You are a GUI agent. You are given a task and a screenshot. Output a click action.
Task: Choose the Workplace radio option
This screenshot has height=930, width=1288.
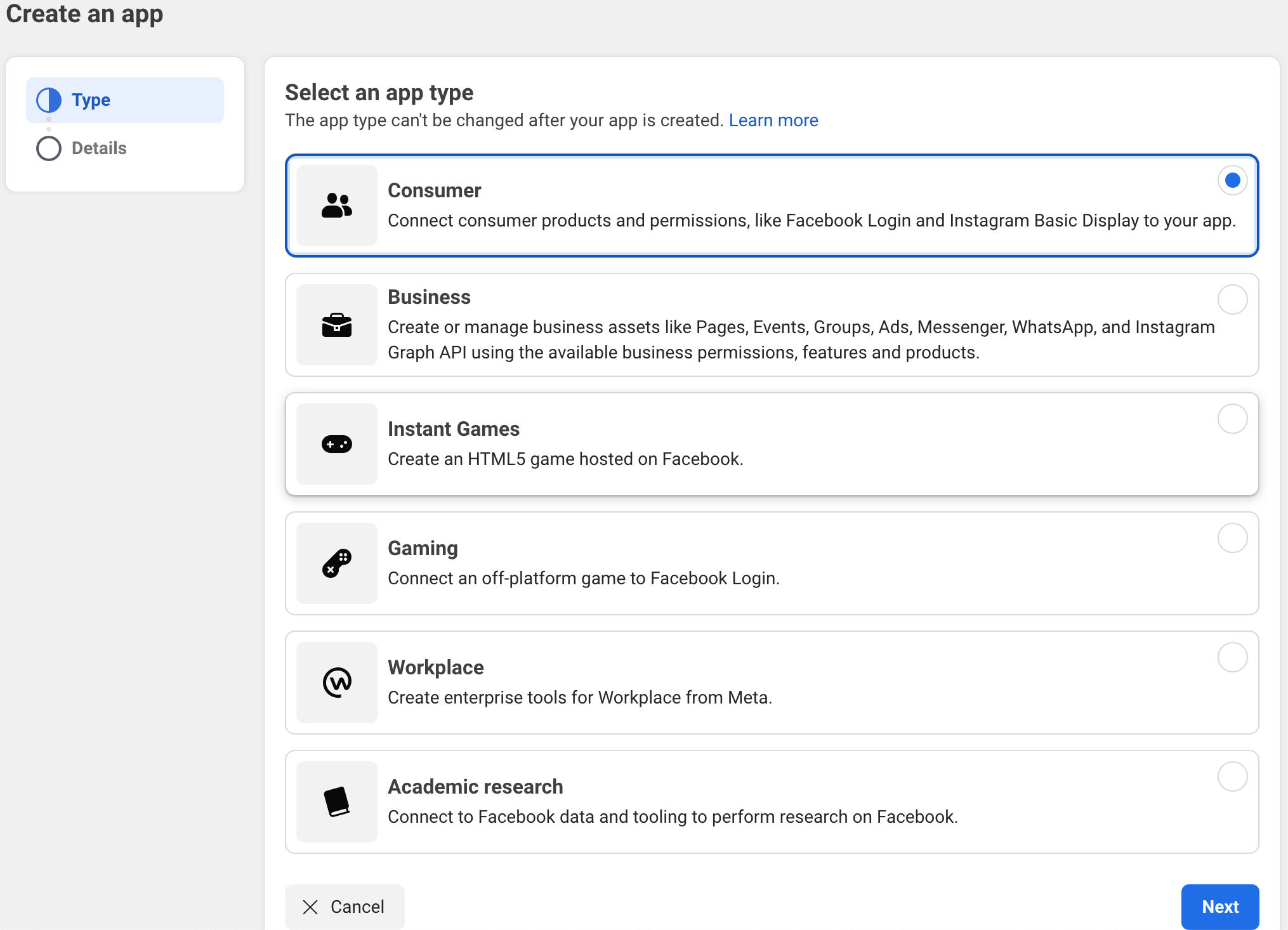pyautogui.click(x=1232, y=657)
